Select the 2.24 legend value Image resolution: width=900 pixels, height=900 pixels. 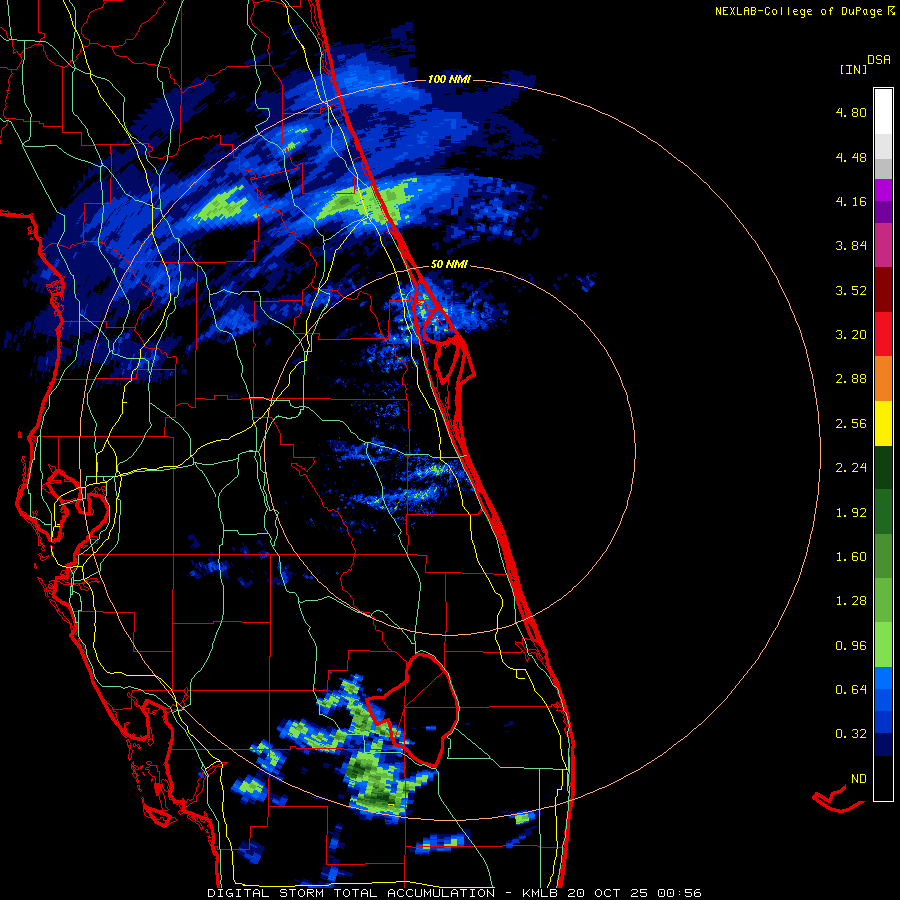point(851,468)
